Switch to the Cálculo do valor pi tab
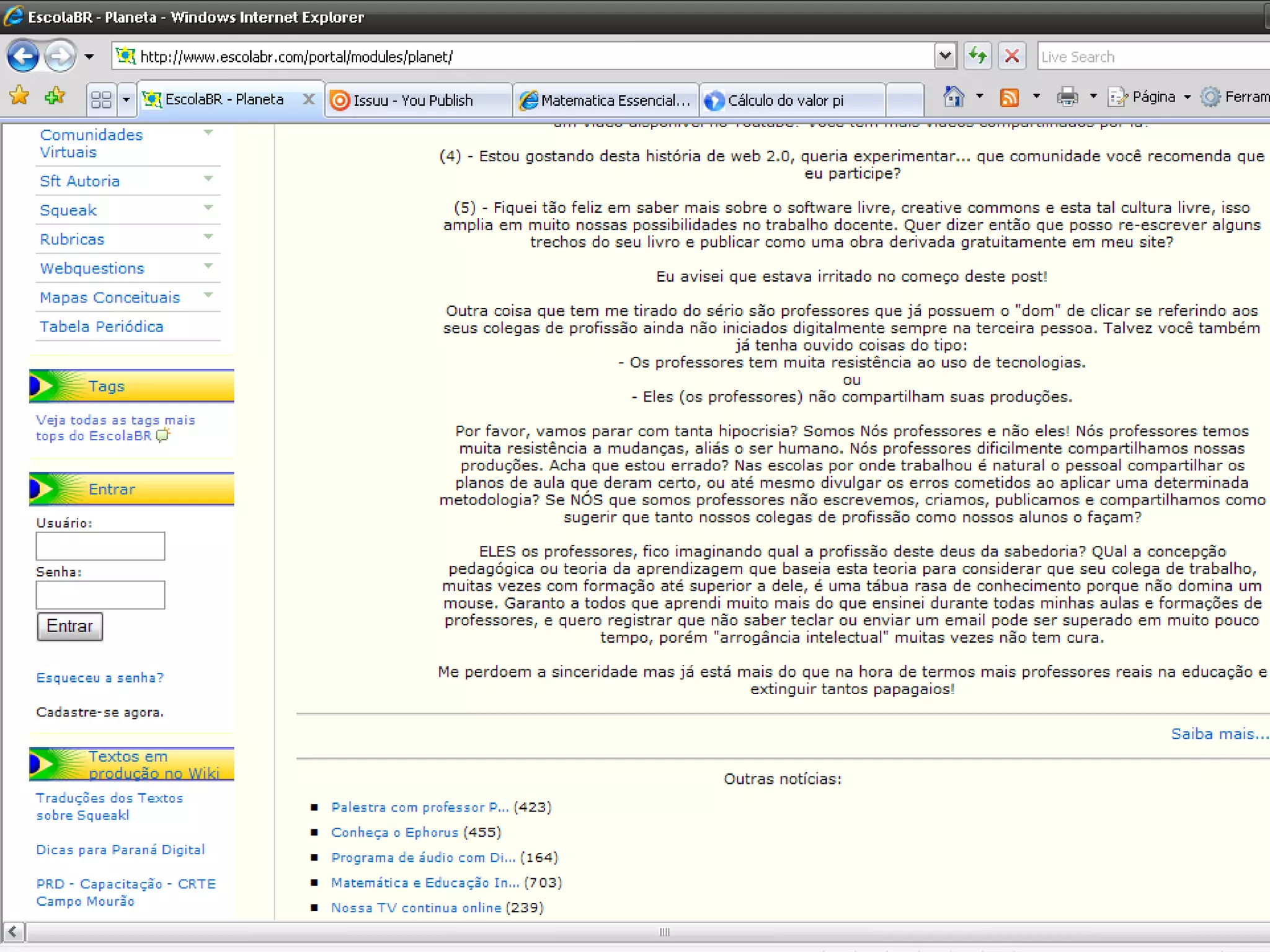Viewport: 1270px width, 952px height. tap(785, 100)
